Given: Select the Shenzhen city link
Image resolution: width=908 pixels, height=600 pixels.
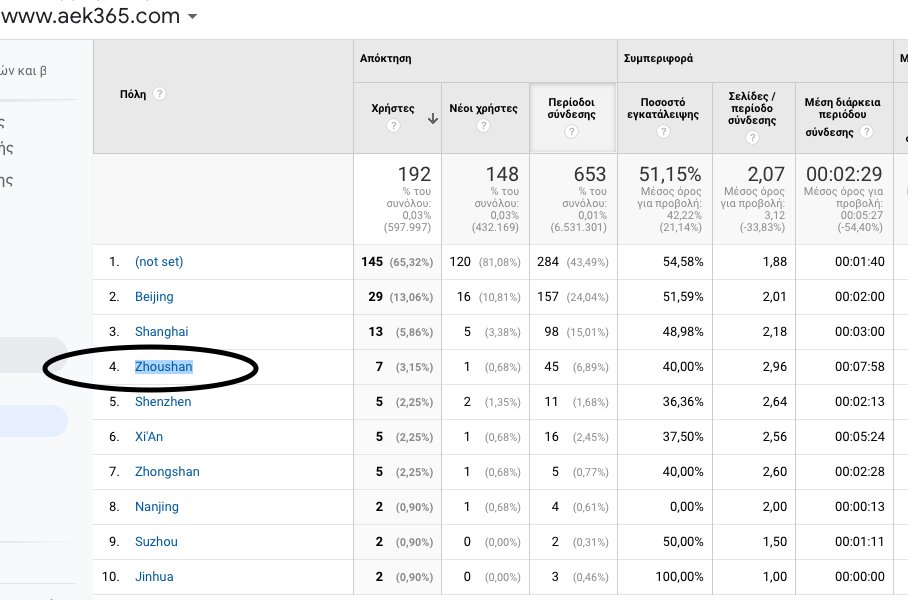Looking at the screenshot, I should click(163, 402).
